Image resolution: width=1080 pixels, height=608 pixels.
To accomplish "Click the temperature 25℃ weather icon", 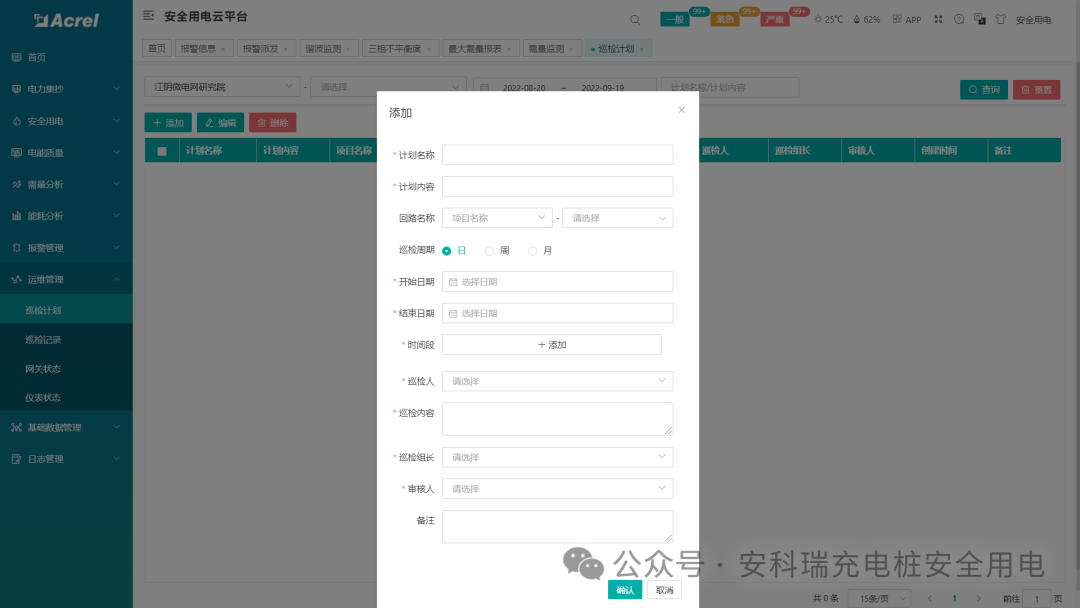I will click(x=818, y=19).
